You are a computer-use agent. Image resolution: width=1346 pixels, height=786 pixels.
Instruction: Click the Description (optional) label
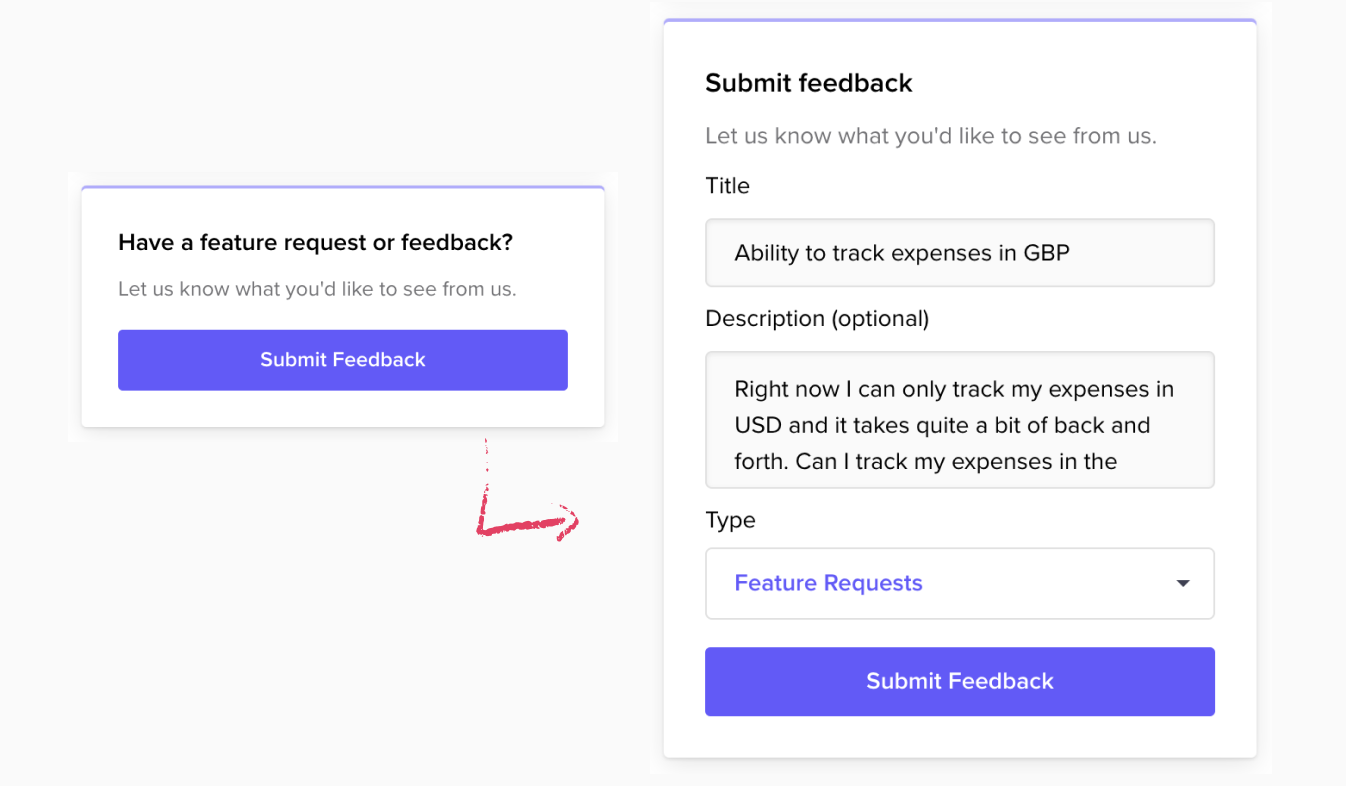click(817, 319)
